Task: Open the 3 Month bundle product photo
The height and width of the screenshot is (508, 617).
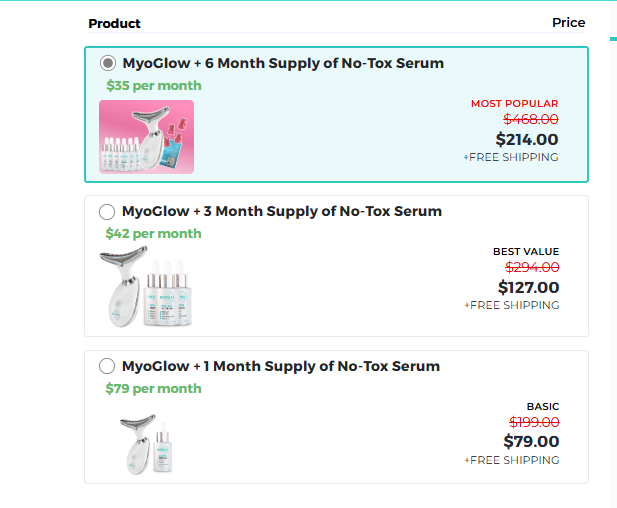Action: click(148, 288)
